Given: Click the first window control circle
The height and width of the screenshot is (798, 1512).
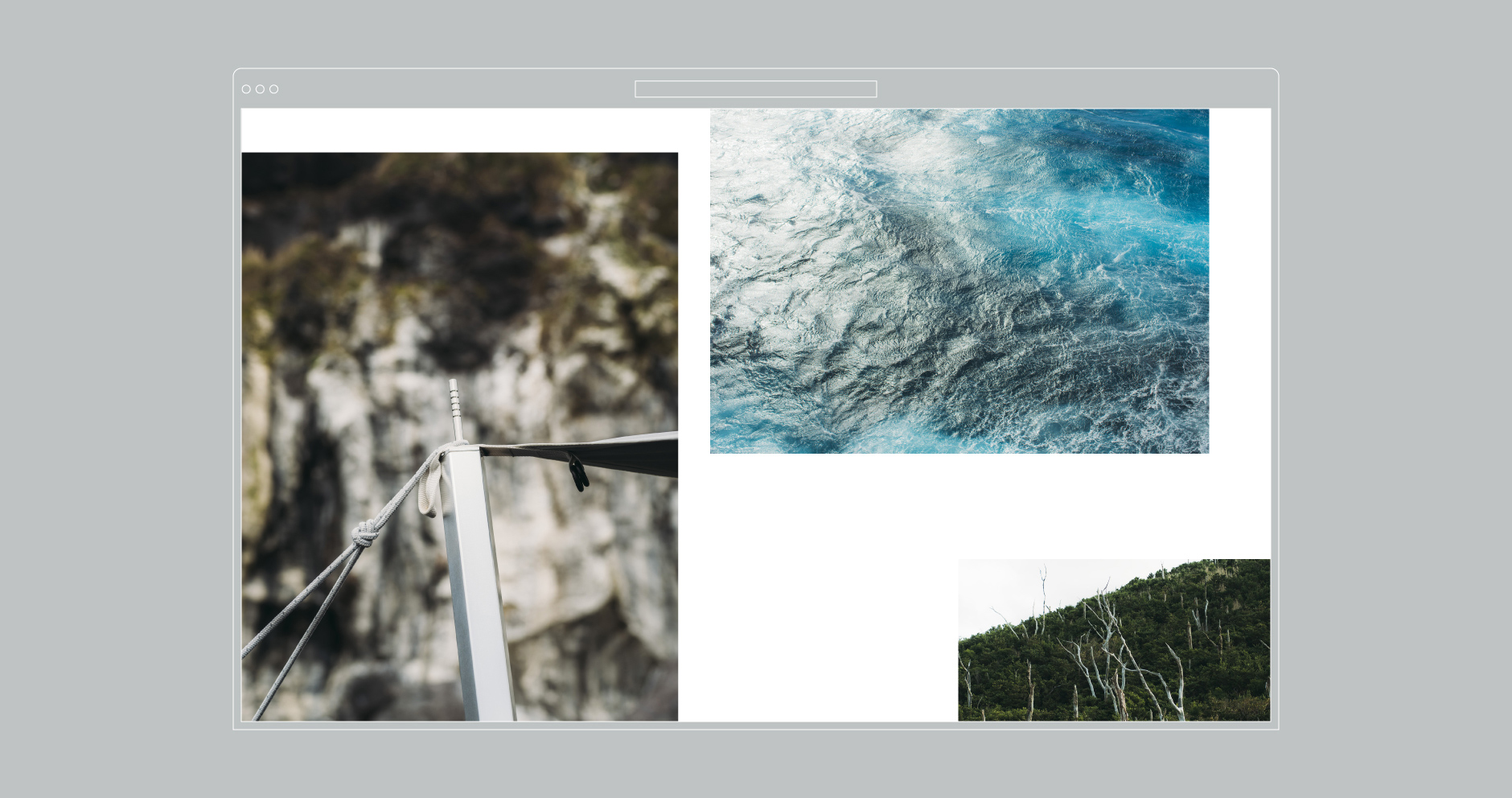Looking at the screenshot, I should coord(246,89).
